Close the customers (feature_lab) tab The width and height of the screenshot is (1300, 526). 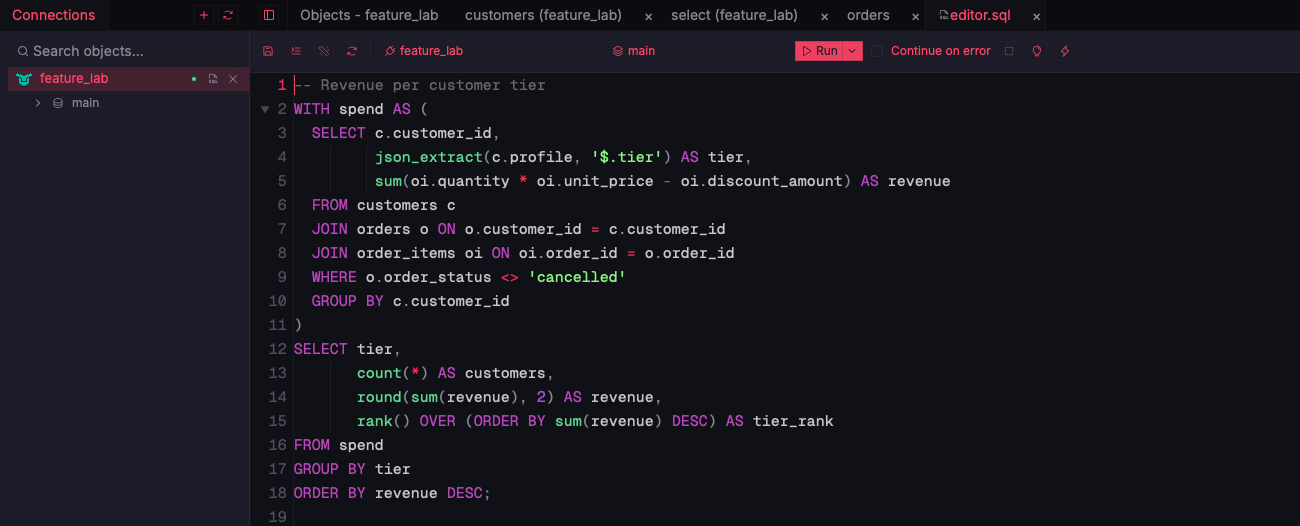(649, 16)
